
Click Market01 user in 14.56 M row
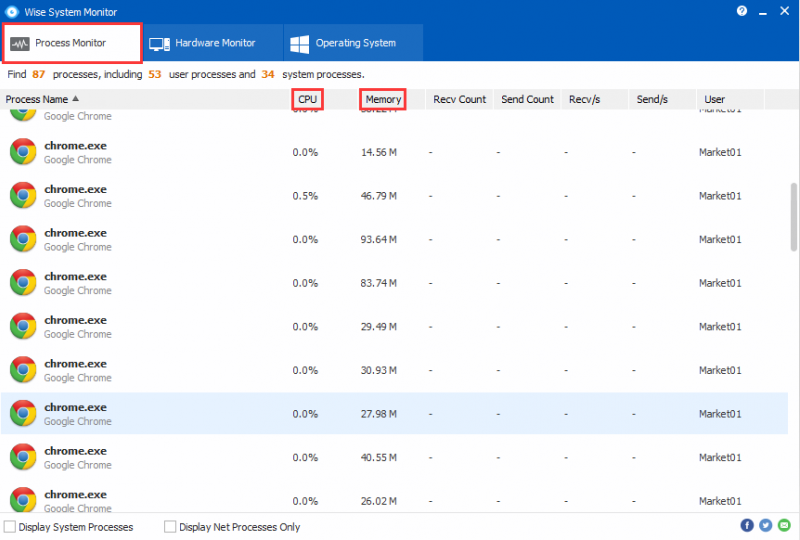720,152
